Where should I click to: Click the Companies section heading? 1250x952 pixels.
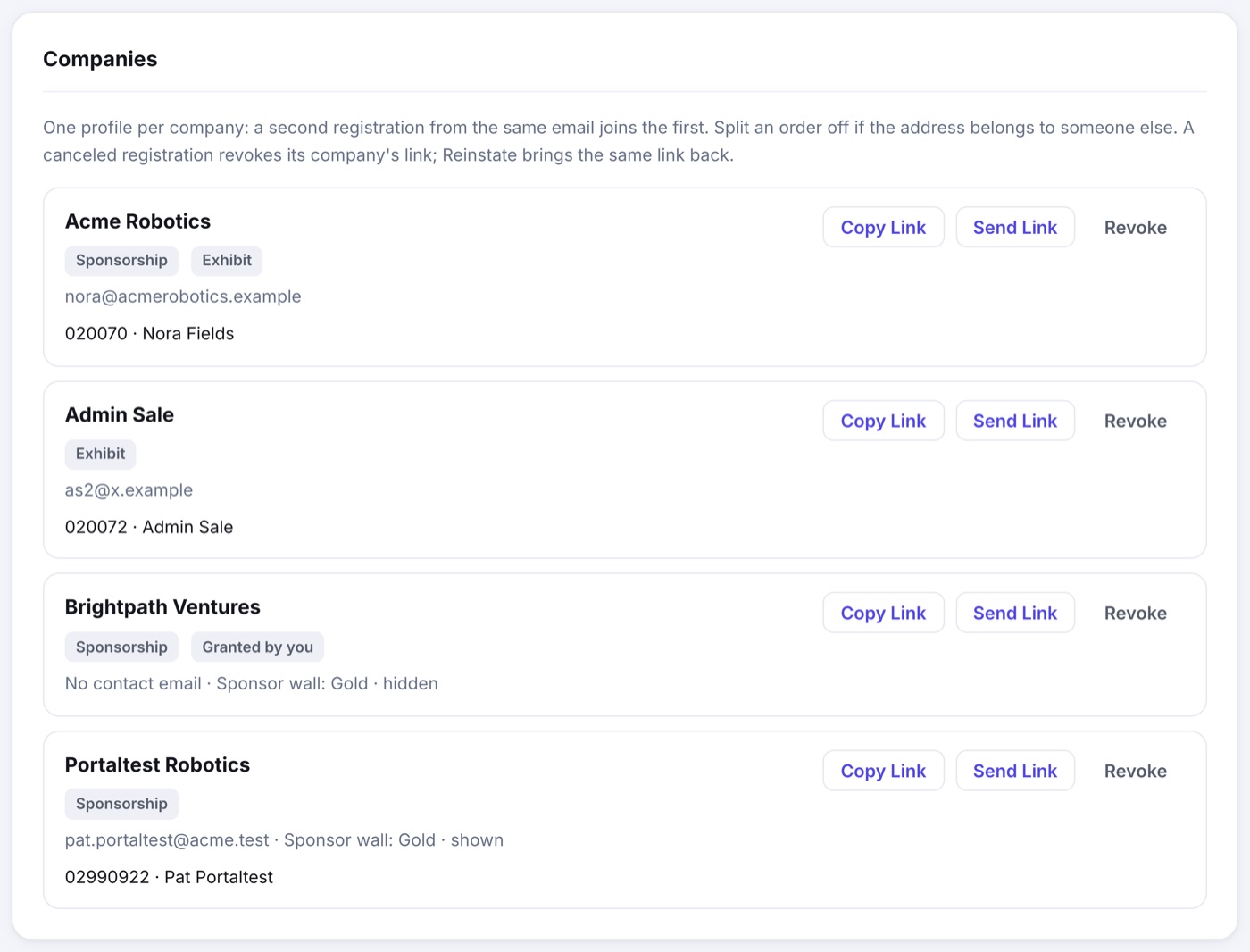100,59
